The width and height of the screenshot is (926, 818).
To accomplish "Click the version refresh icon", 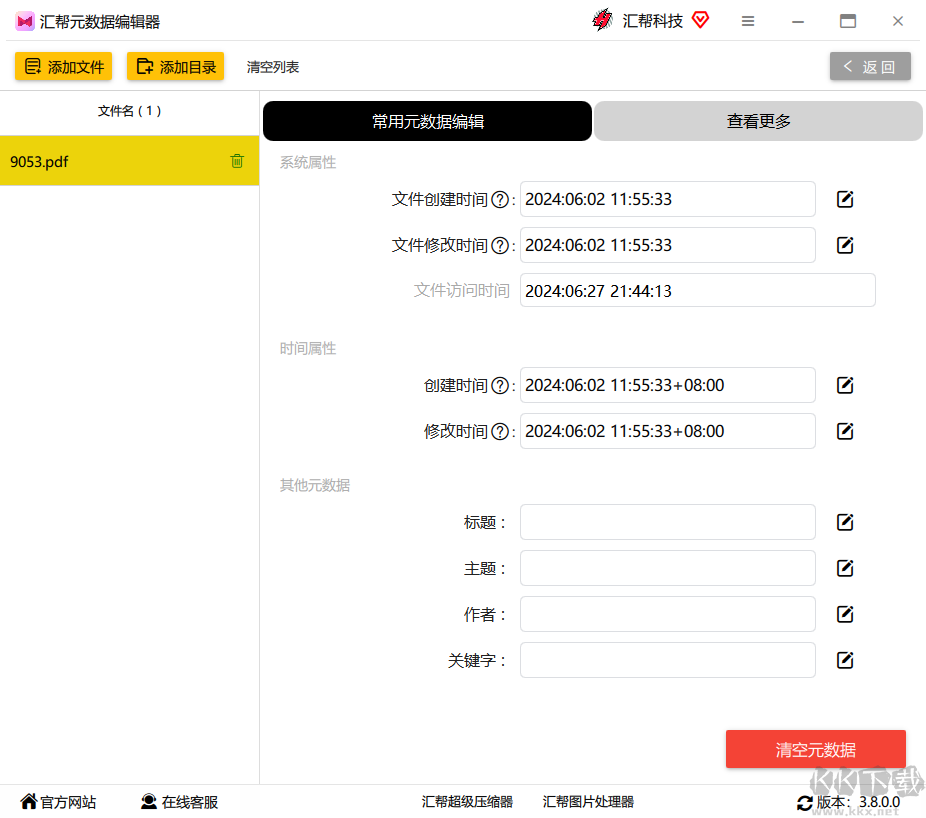I will click(x=804, y=803).
